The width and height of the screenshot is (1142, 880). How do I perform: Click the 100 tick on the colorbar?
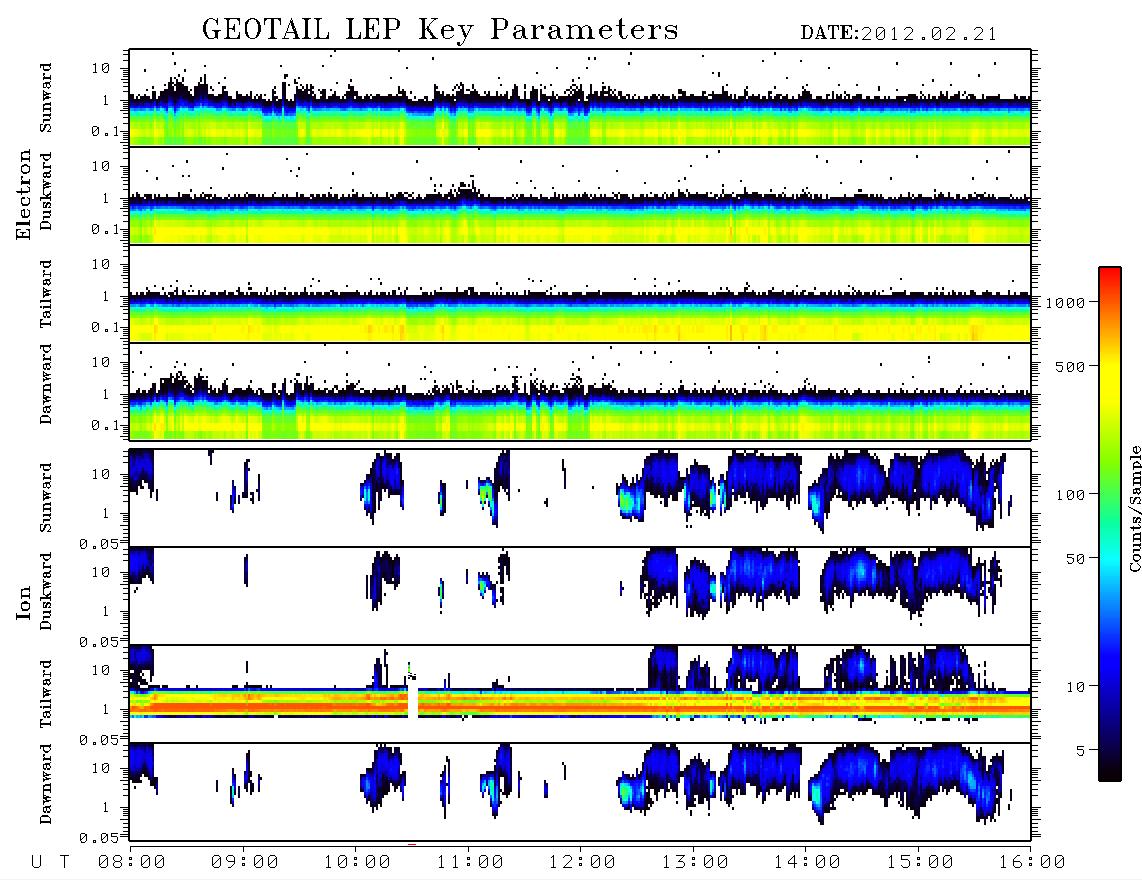click(1070, 495)
